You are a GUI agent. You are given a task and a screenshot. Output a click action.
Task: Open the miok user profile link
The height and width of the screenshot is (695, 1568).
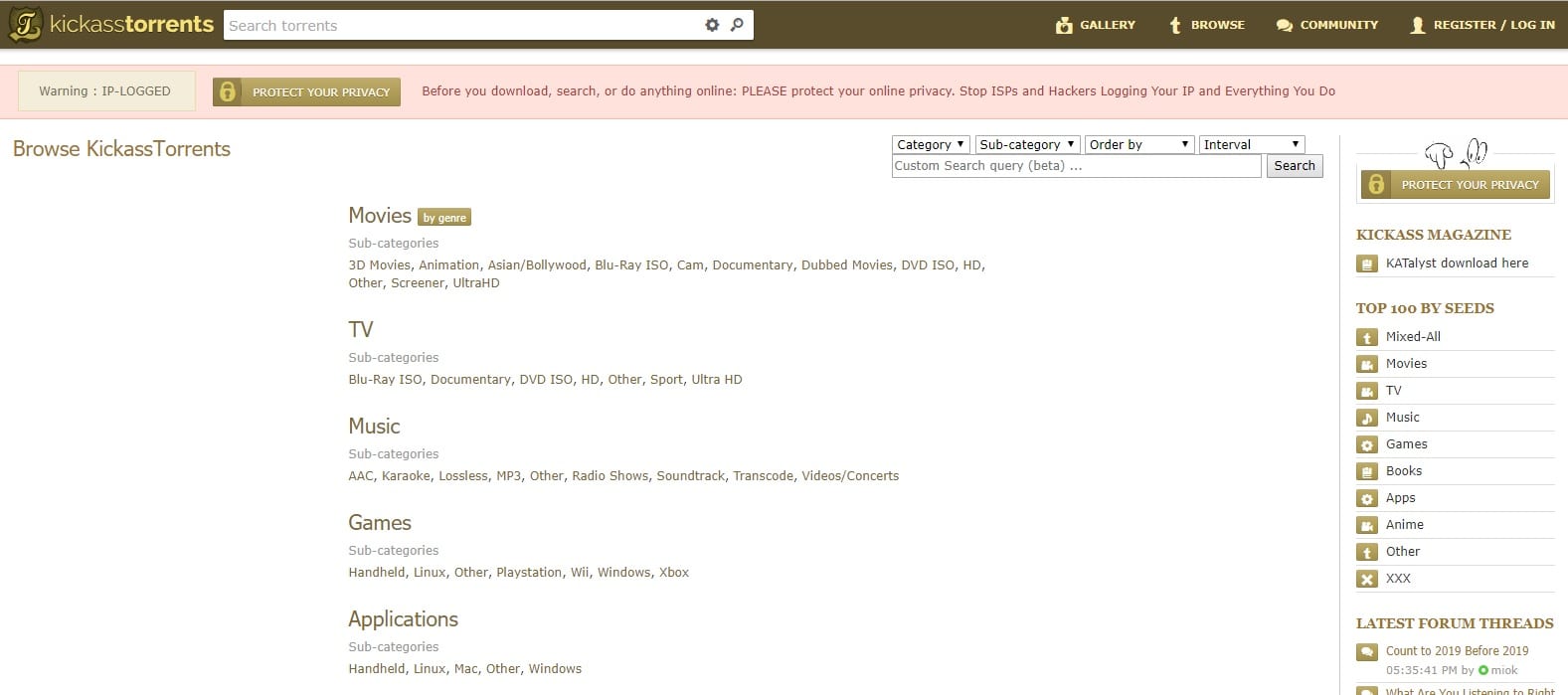click(1504, 671)
